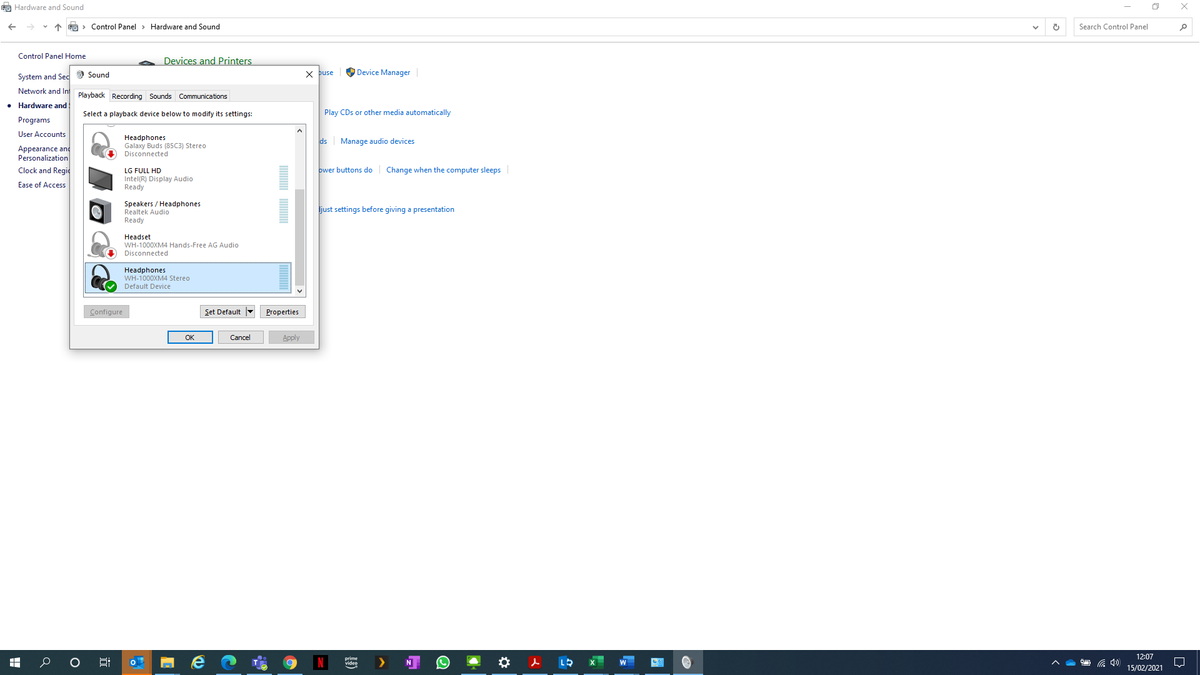Open the Set Default dropdown arrow
The height and width of the screenshot is (675, 1200).
[250, 312]
